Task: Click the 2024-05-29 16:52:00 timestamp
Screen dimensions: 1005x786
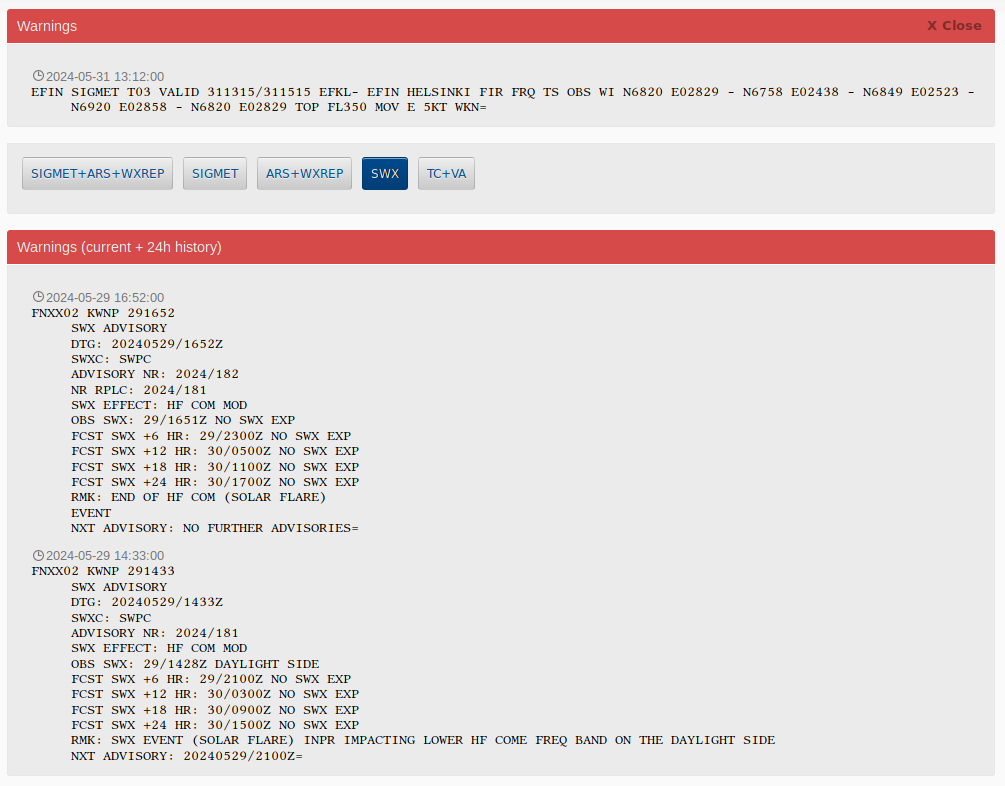Action: [105, 297]
